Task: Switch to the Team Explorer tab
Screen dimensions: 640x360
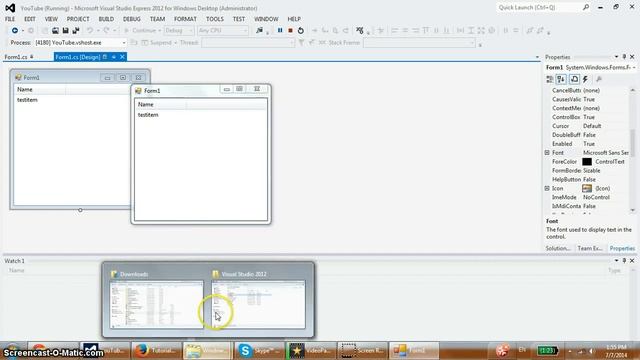Action: (x=590, y=248)
